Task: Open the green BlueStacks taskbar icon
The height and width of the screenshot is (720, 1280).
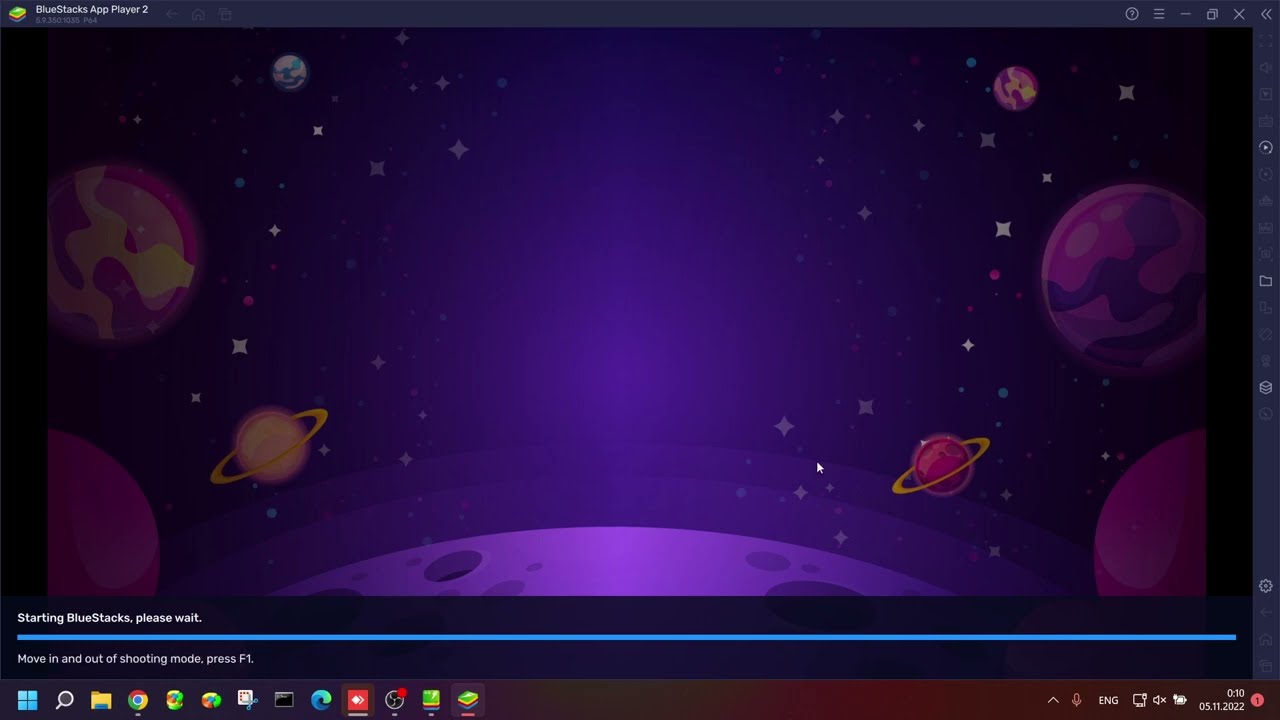Action: (x=431, y=700)
